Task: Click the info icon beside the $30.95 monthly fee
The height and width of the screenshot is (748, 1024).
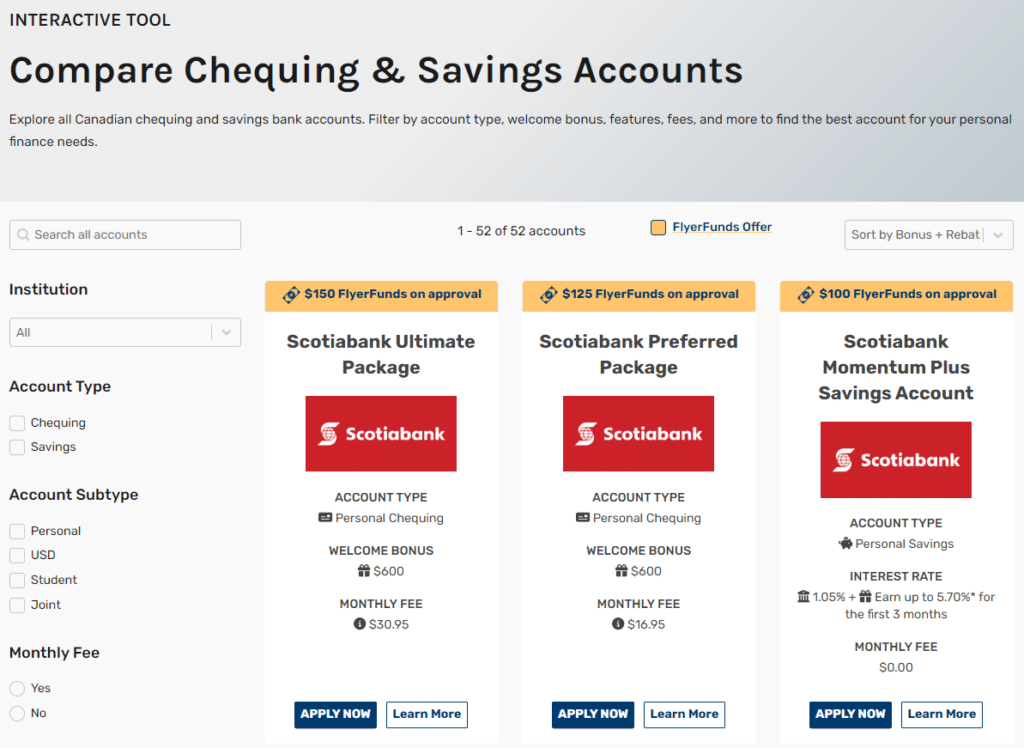Action: coord(362,624)
